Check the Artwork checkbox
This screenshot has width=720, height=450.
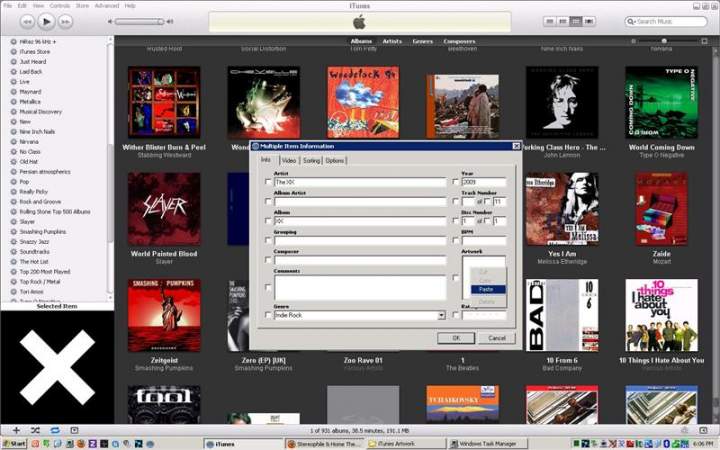pyautogui.click(x=456, y=277)
